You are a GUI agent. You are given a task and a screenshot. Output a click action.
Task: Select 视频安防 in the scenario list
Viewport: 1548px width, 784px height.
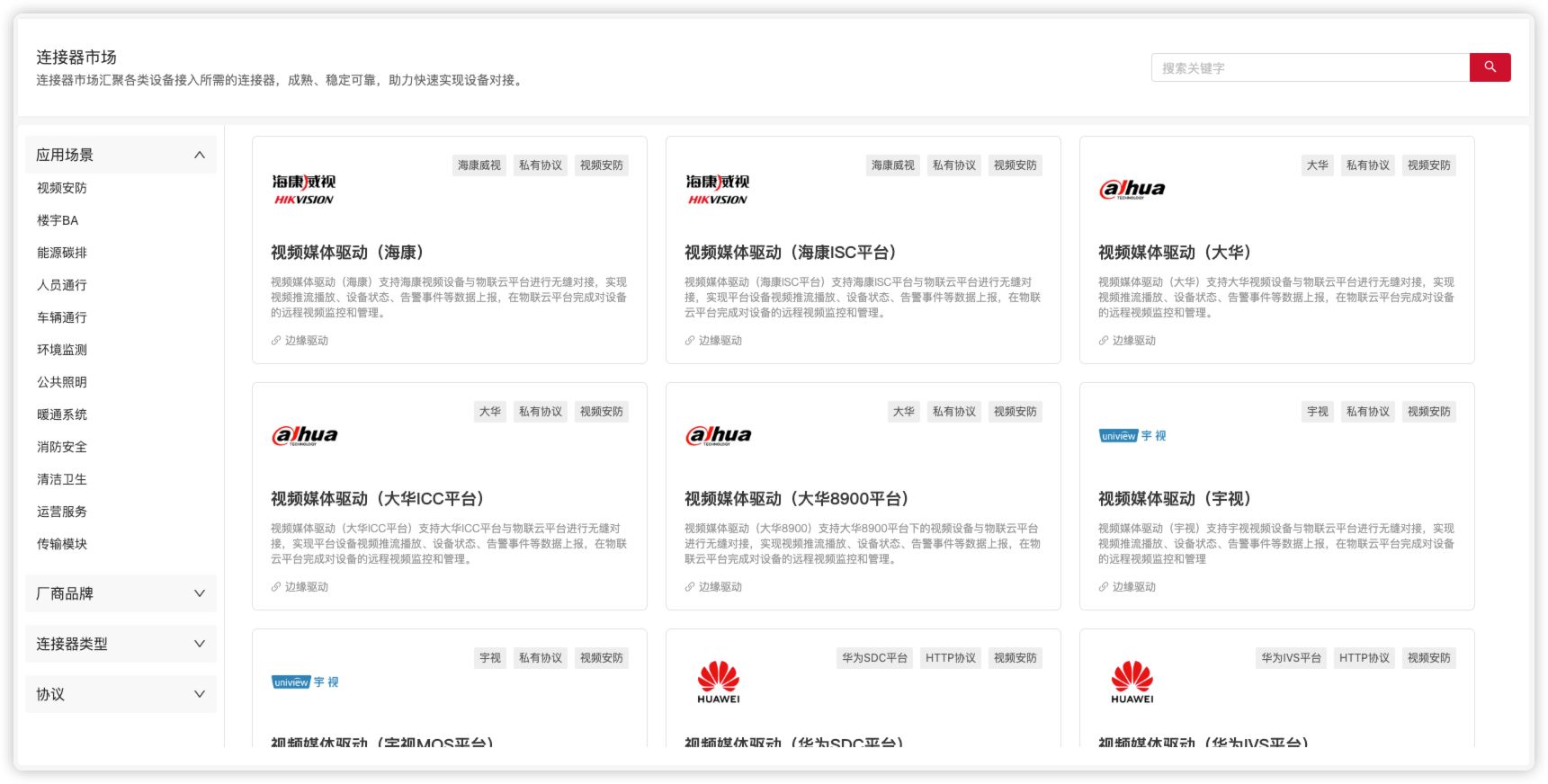coord(62,188)
